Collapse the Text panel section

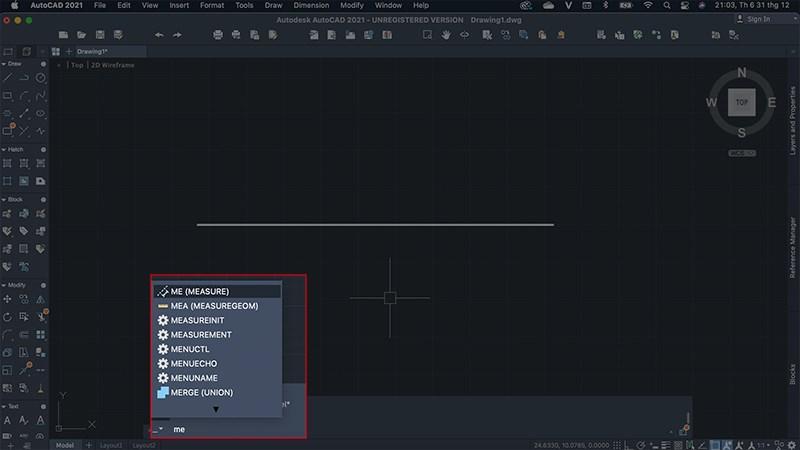tap(4, 407)
